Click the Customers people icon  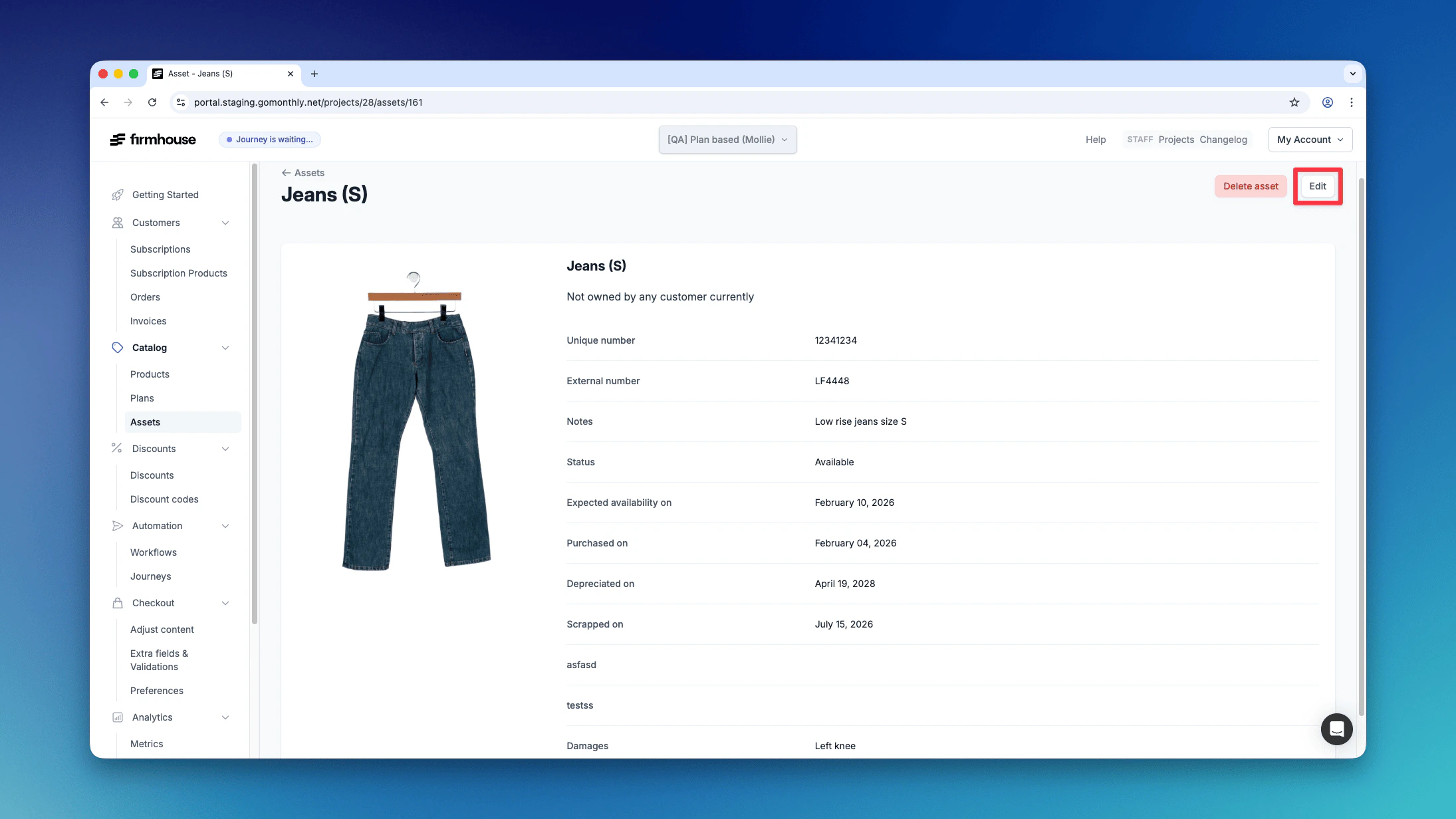118,223
